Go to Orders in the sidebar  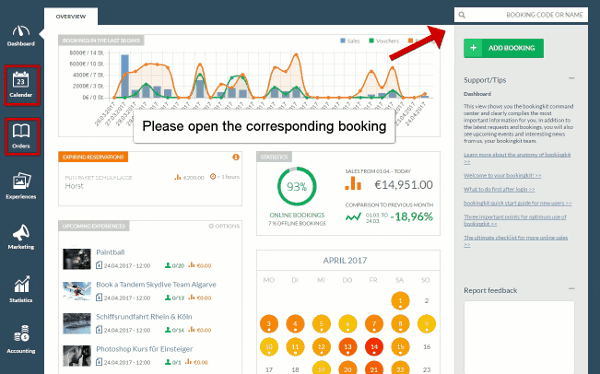(22, 137)
